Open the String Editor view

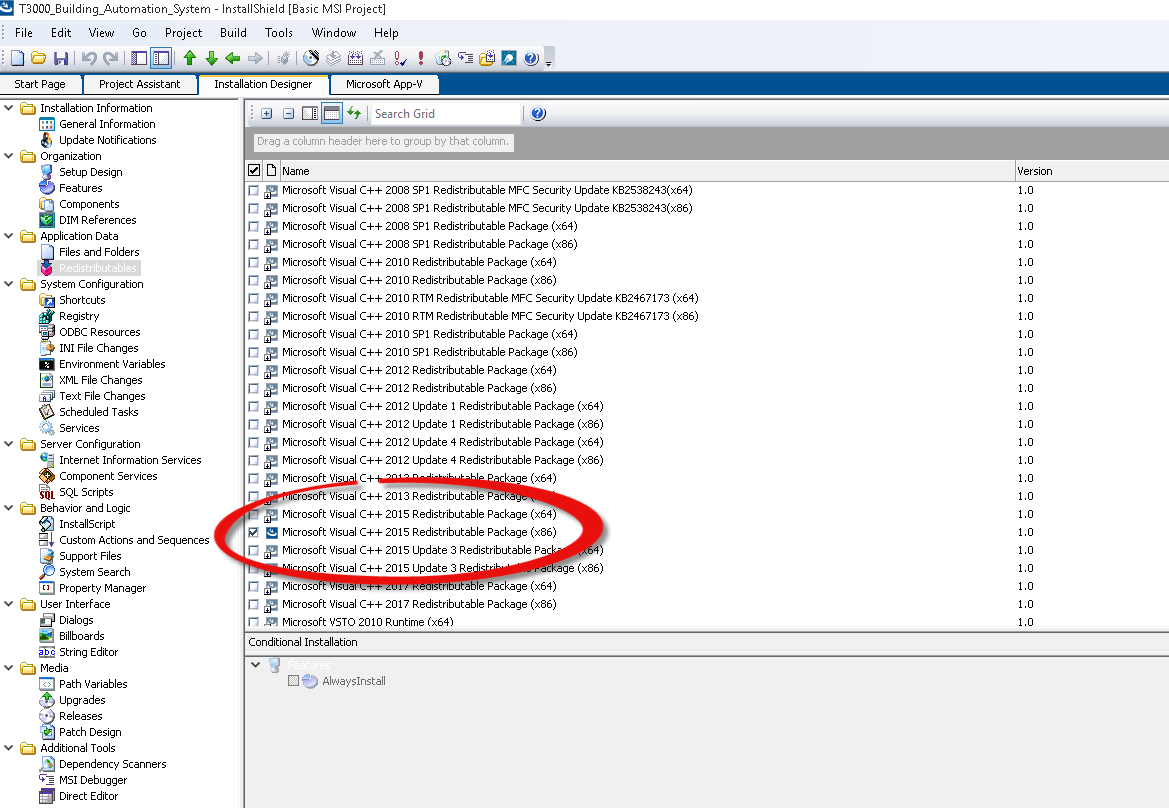(89, 652)
